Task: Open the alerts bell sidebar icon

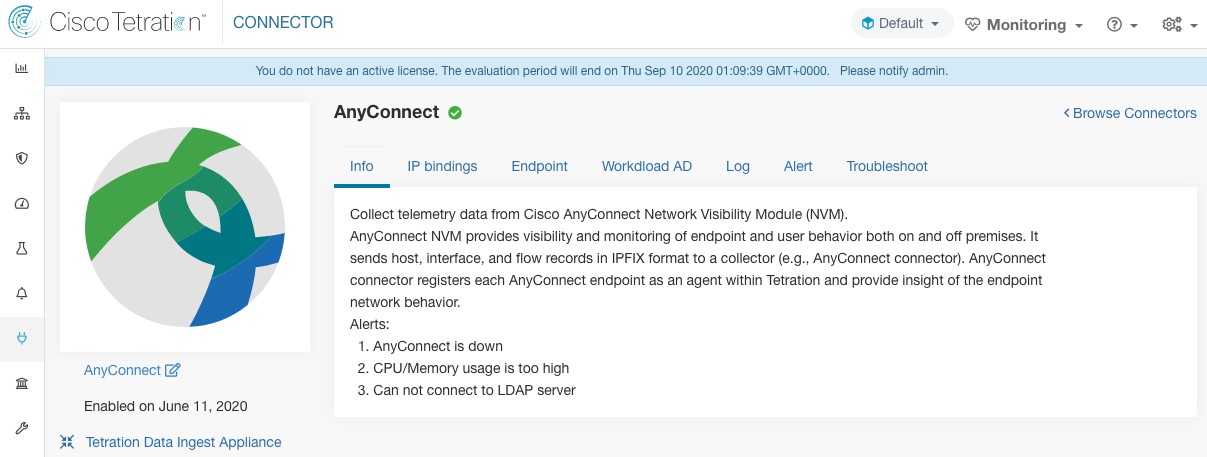Action: 22,294
